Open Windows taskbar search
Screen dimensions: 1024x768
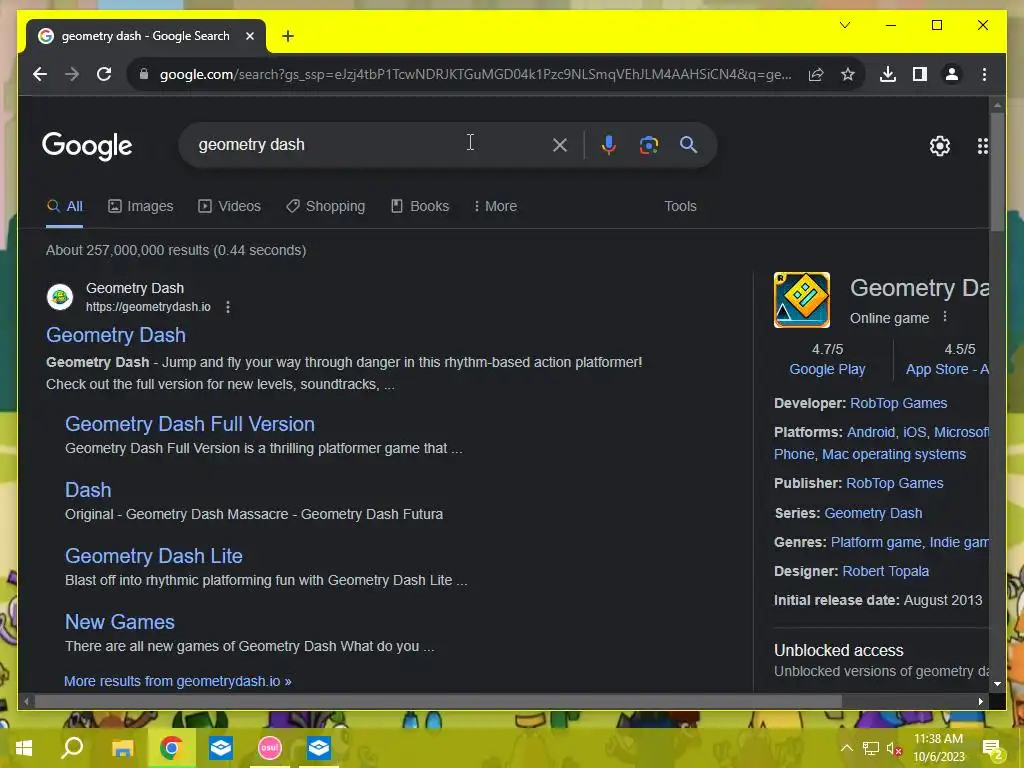pyautogui.click(x=72, y=748)
